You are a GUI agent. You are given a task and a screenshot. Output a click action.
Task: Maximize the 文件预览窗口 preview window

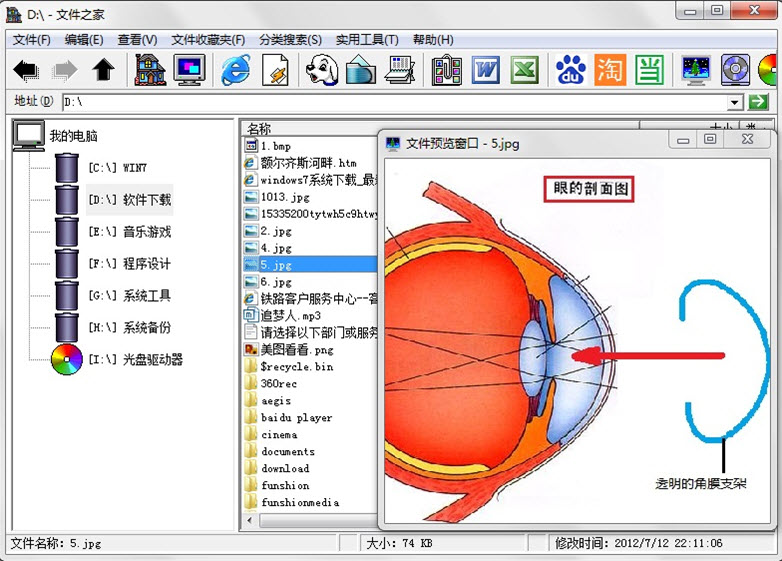click(710, 140)
